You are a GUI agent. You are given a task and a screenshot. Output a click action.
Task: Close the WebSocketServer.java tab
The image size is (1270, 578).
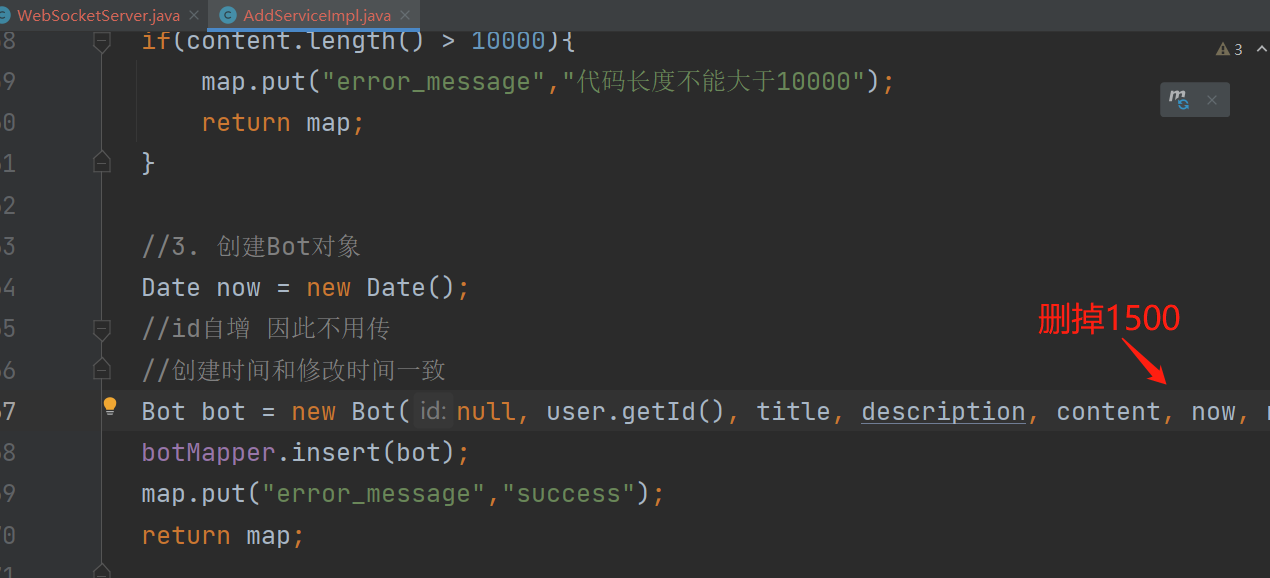[194, 15]
